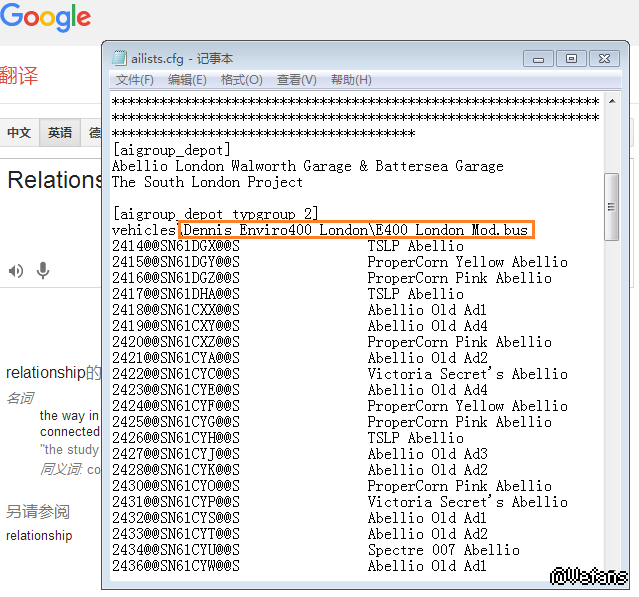Click Abellio Old Ad3 on row 2427

pyautogui.click(x=427, y=454)
